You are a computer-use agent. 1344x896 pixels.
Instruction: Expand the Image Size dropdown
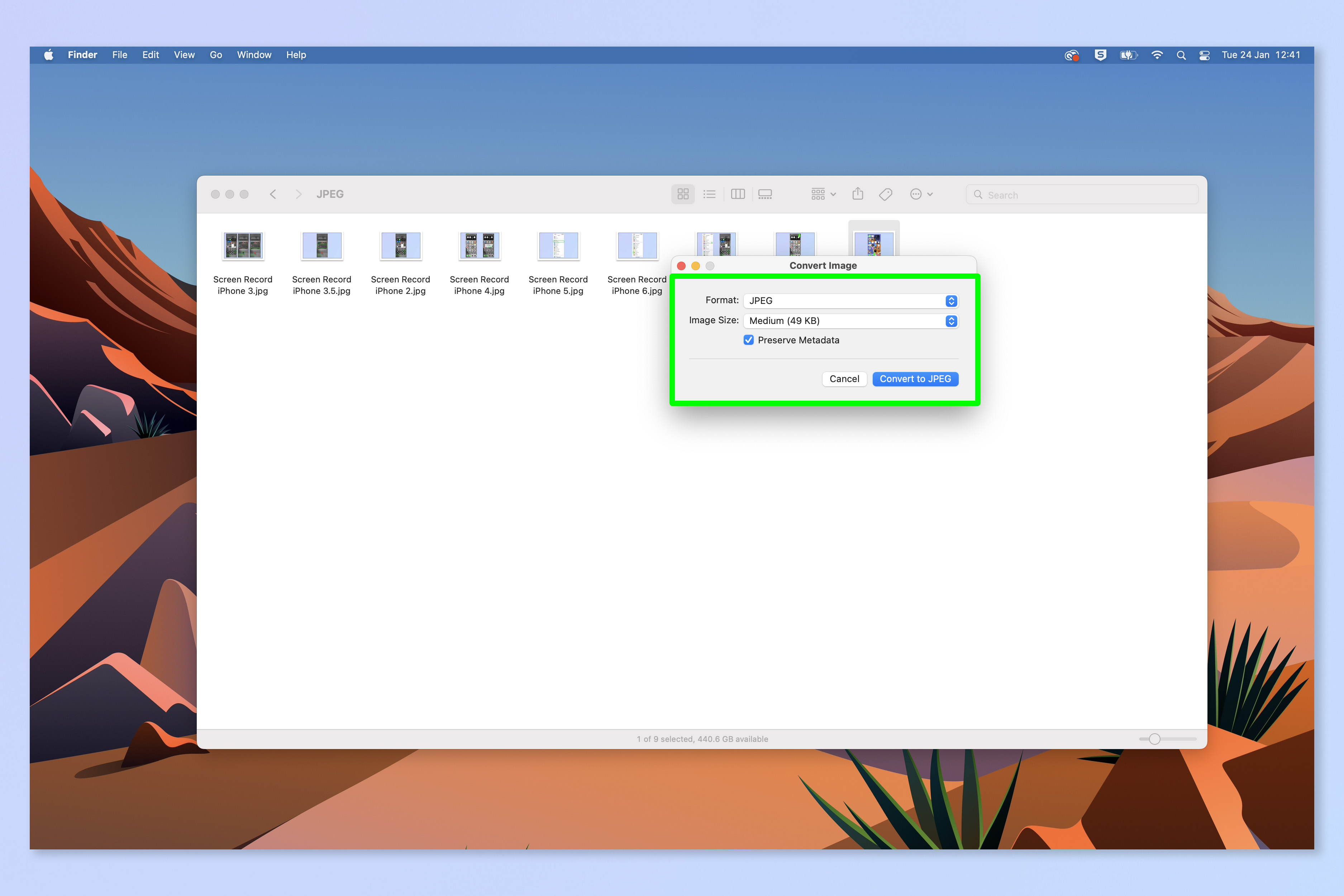click(x=951, y=320)
